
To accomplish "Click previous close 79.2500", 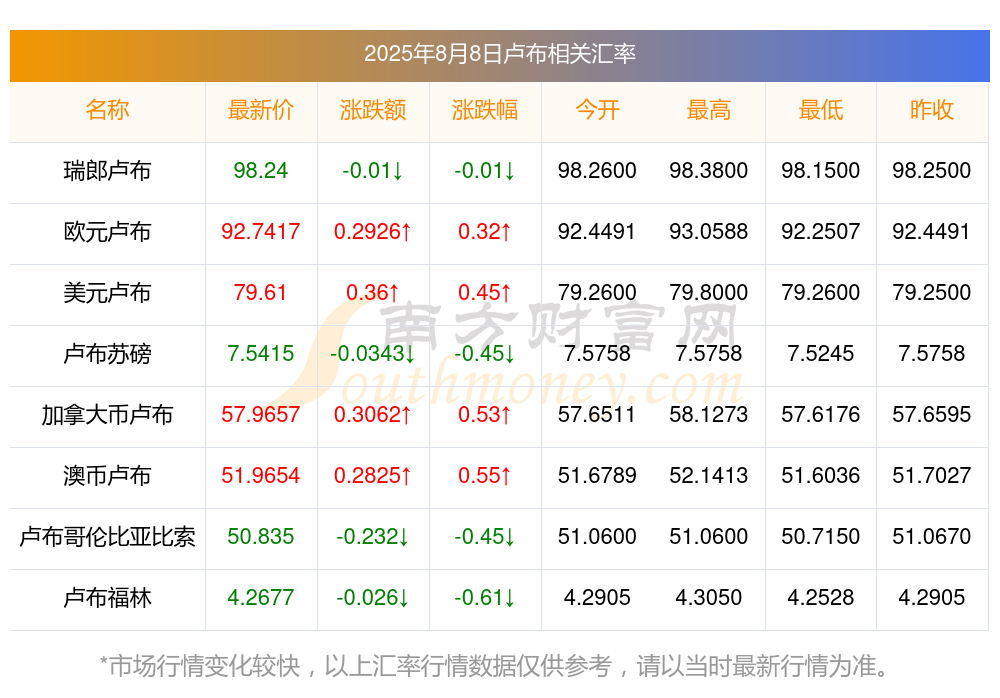I will (932, 292).
